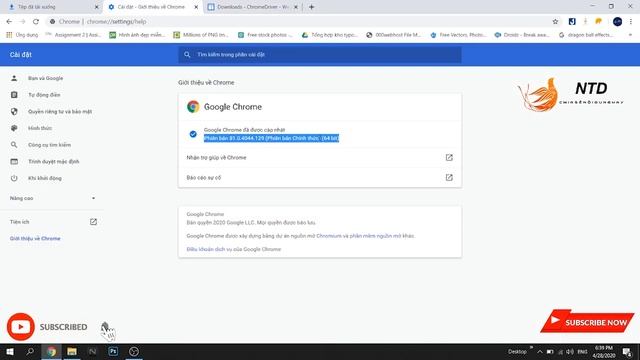640x360 pixels.
Task: Open File Explorer from the taskbar
Action: coord(72,351)
